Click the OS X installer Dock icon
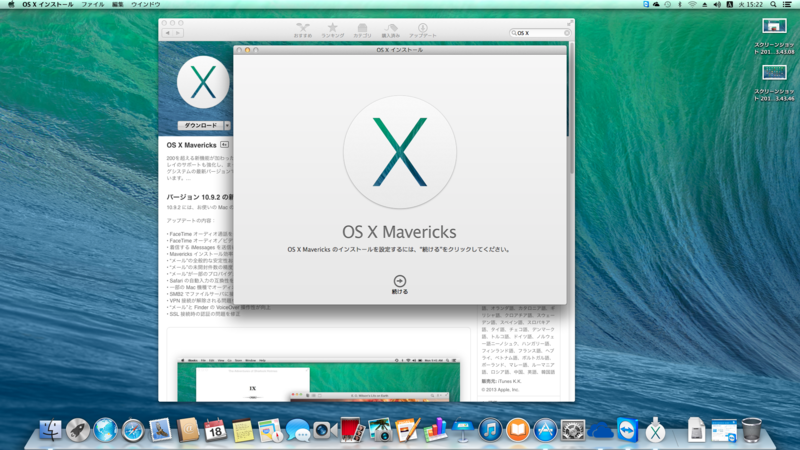The width and height of the screenshot is (800, 450). [655, 430]
